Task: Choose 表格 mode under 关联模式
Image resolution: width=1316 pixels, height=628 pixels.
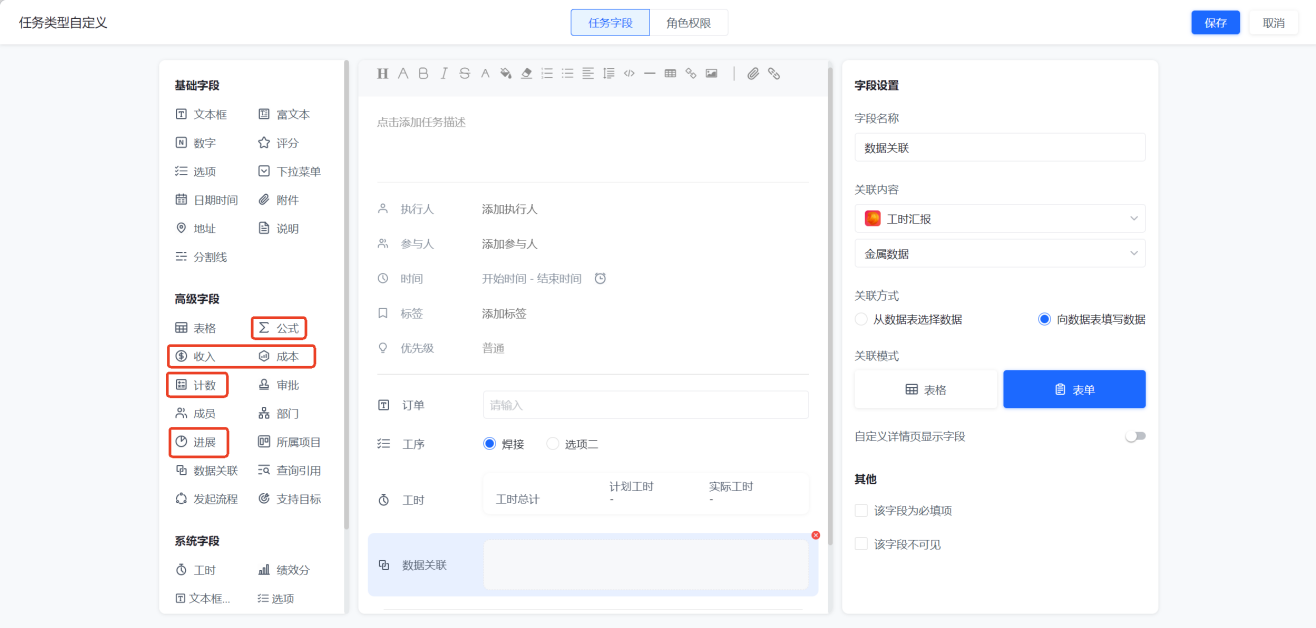Action: 926,390
